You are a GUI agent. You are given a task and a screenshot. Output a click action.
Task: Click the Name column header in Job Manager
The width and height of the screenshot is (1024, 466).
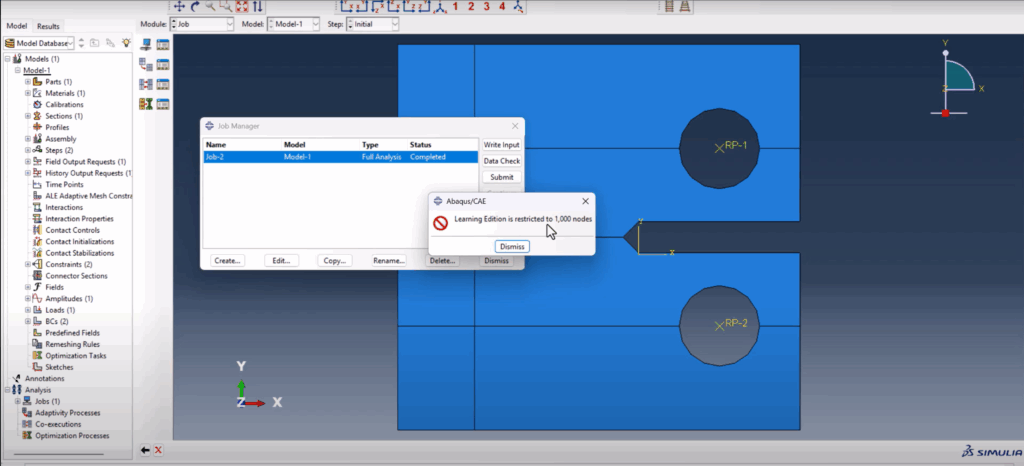pos(242,145)
